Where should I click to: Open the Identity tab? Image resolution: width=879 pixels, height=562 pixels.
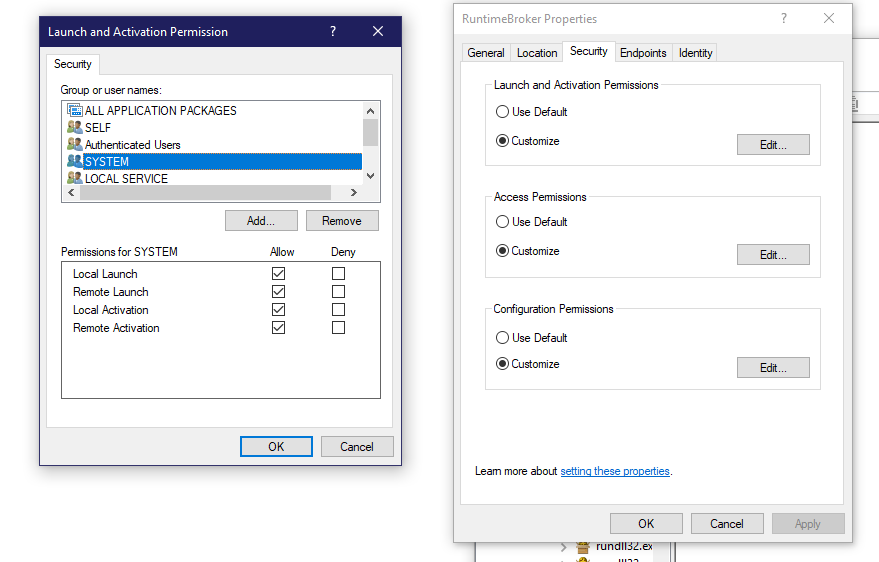click(695, 53)
